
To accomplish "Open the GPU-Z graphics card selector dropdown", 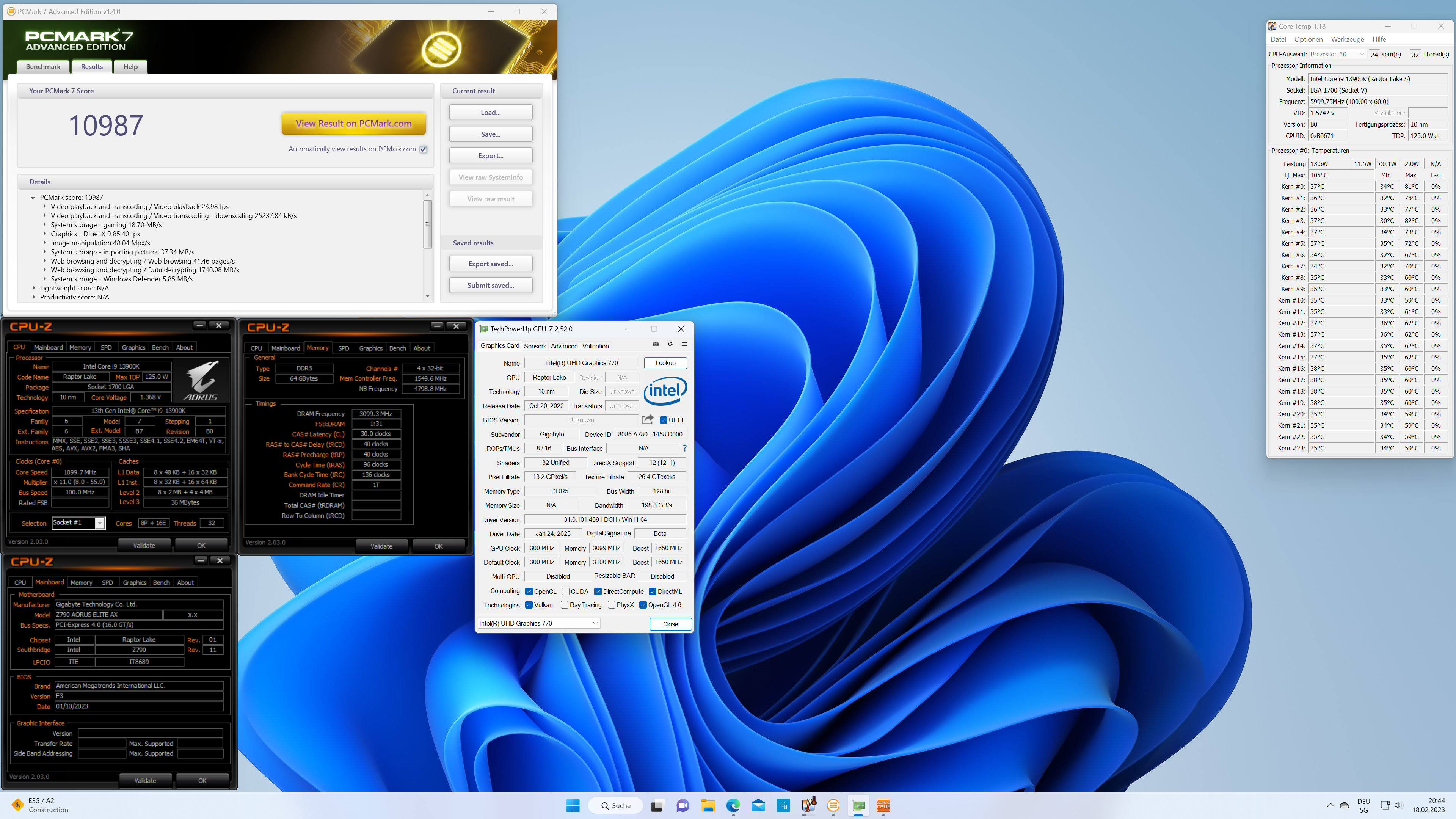I will coord(539,623).
